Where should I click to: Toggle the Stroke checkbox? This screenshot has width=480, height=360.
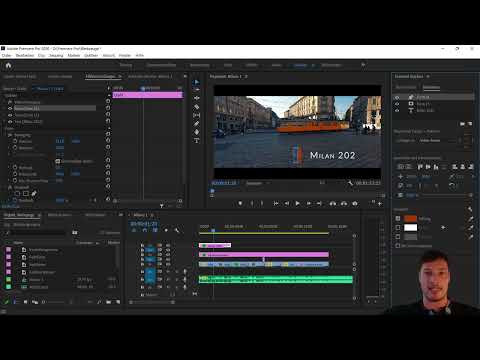point(398,227)
